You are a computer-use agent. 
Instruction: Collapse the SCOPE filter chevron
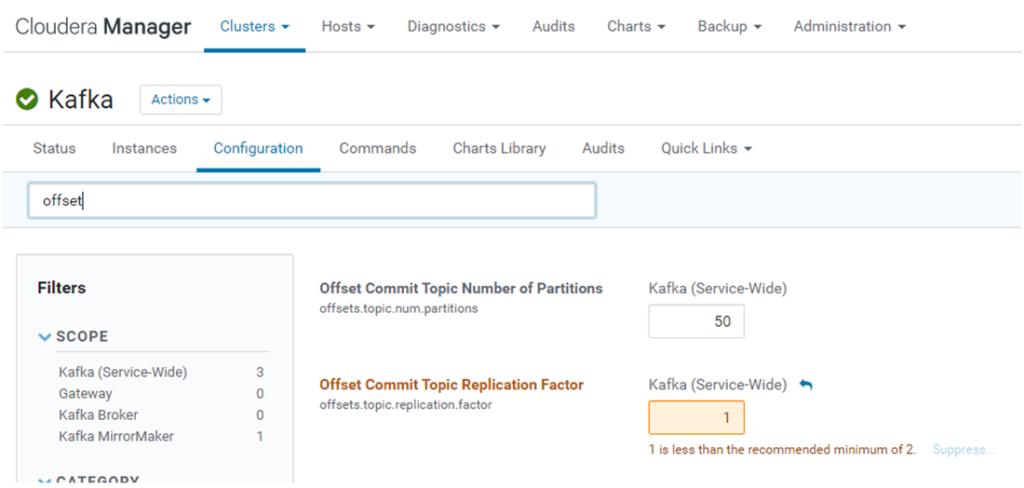point(44,337)
